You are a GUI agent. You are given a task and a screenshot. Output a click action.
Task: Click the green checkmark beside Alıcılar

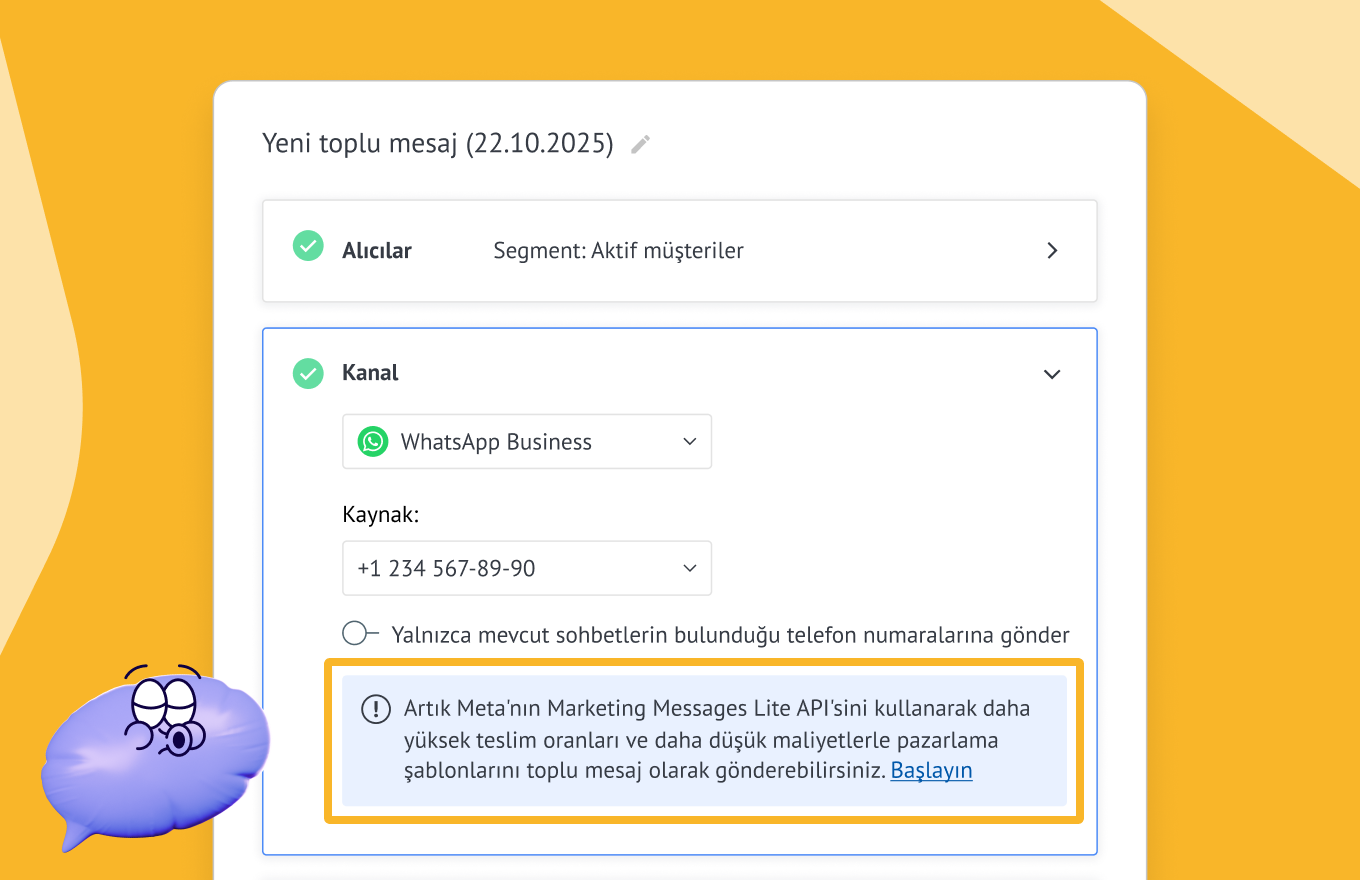[308, 246]
